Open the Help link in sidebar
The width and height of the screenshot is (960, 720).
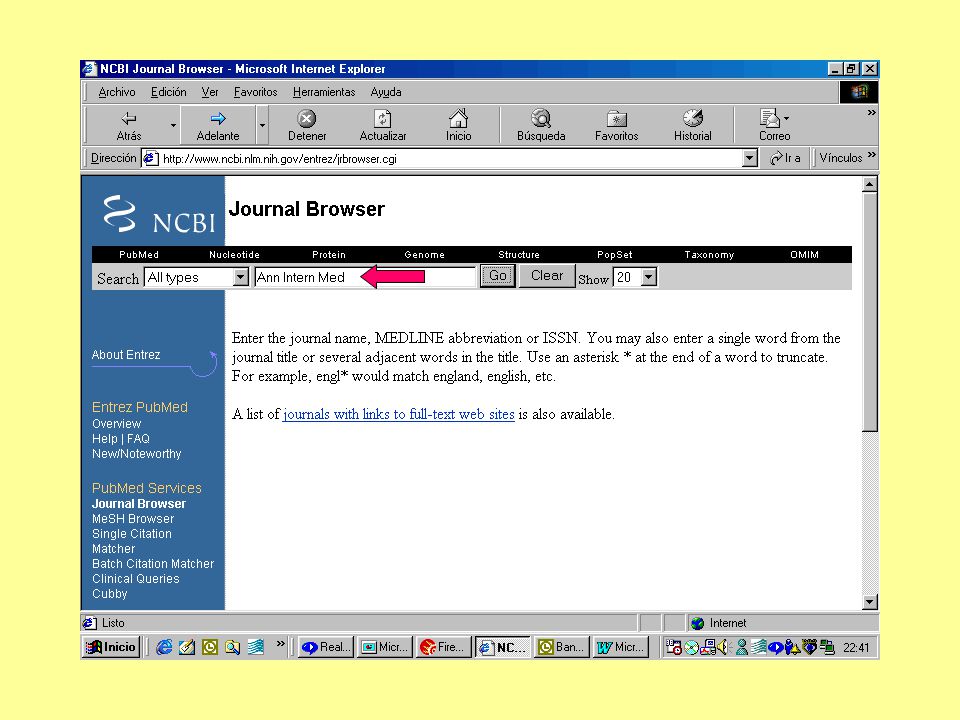[x=104, y=439]
